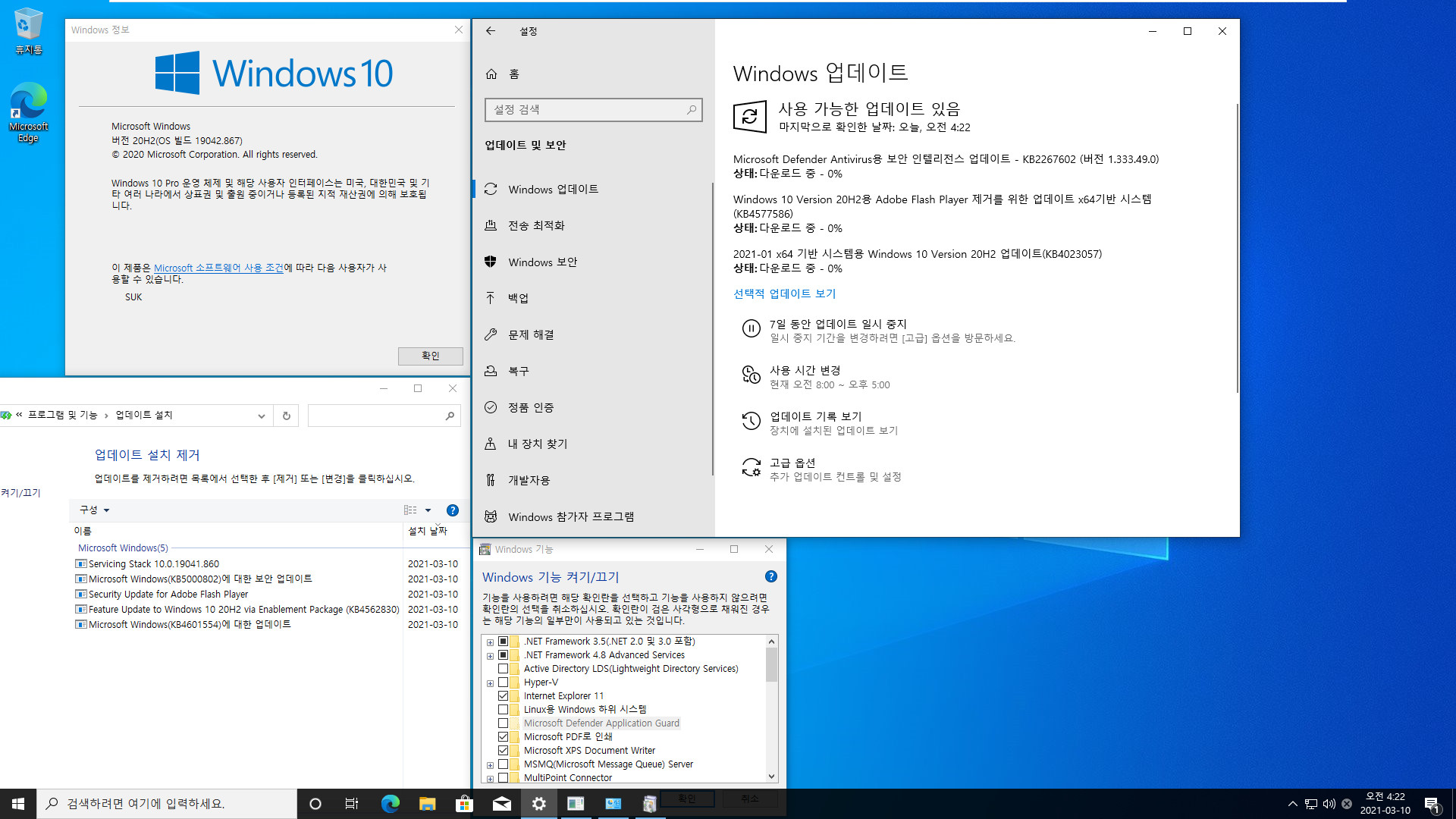Image resolution: width=1456 pixels, height=819 pixels.
Task: Enable Windows Subsystem for Linux checkbox
Action: point(503,710)
